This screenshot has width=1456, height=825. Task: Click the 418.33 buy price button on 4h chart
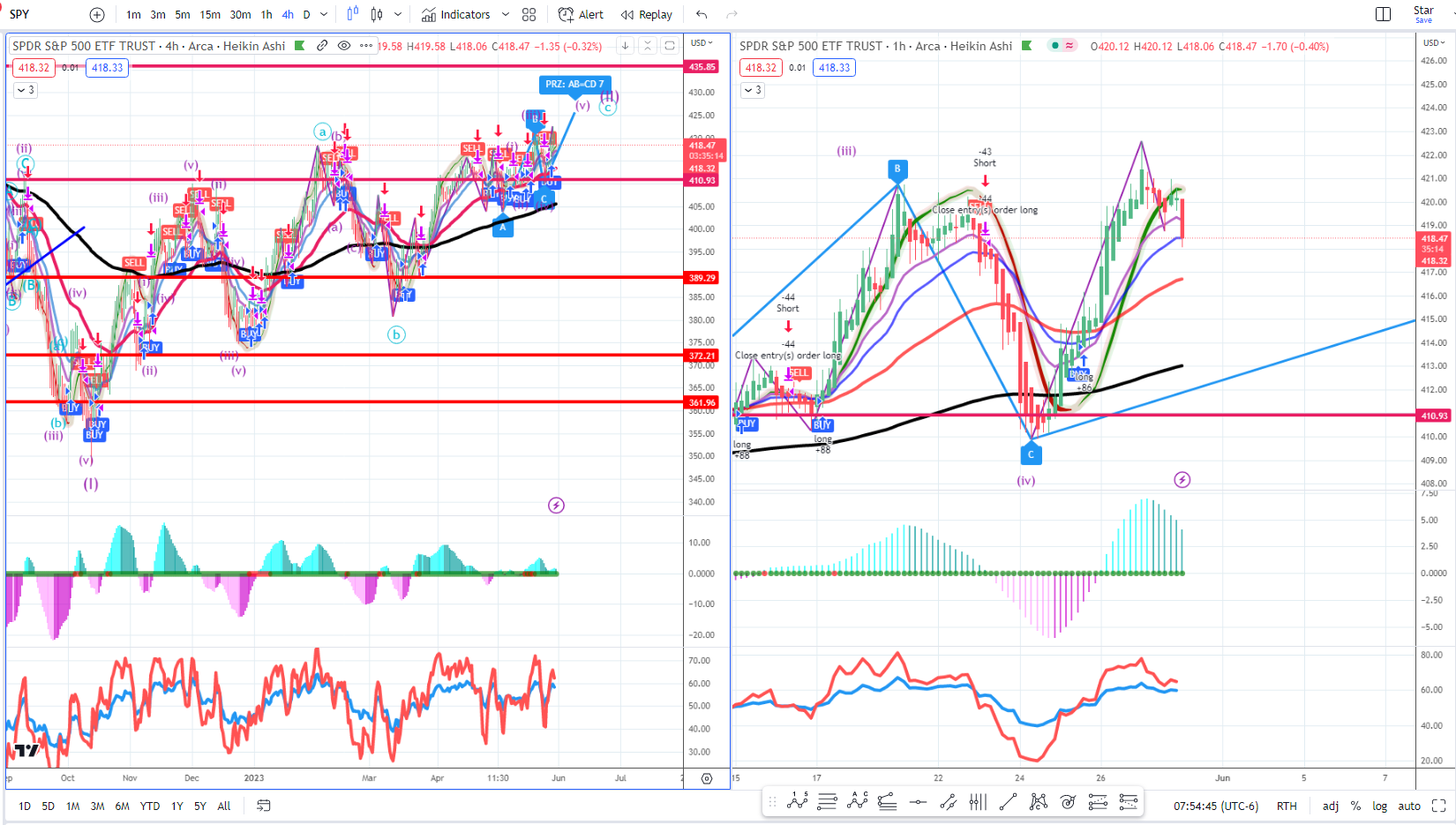coord(108,68)
